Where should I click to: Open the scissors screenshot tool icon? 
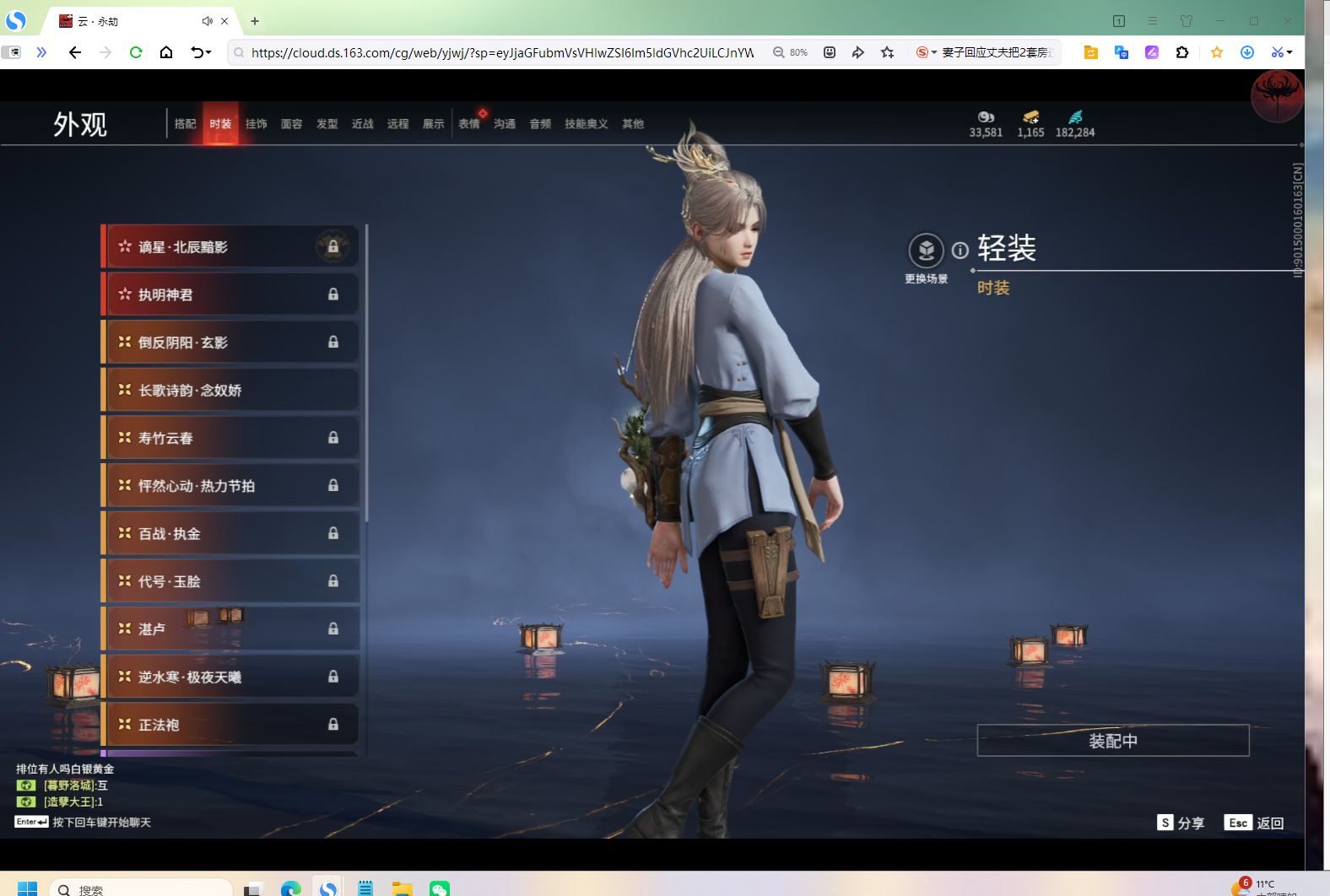(x=1277, y=52)
